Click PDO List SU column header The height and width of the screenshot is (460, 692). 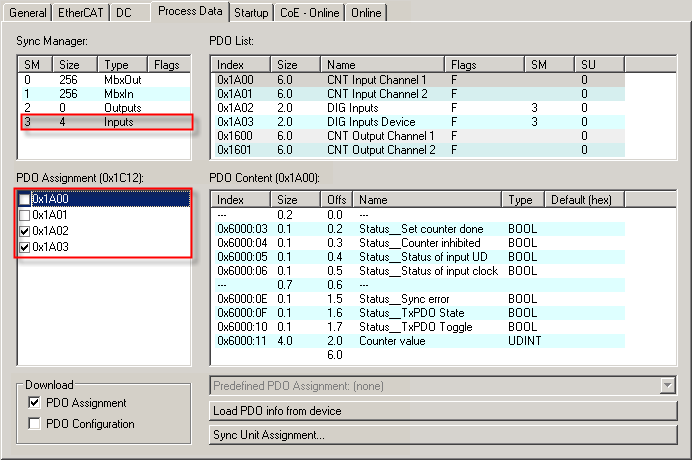pyautogui.click(x=600, y=65)
